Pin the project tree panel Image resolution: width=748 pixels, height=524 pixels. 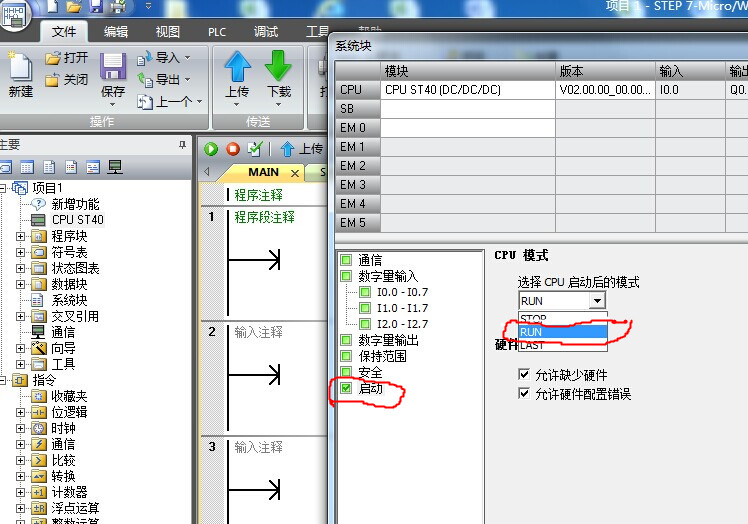click(x=182, y=145)
